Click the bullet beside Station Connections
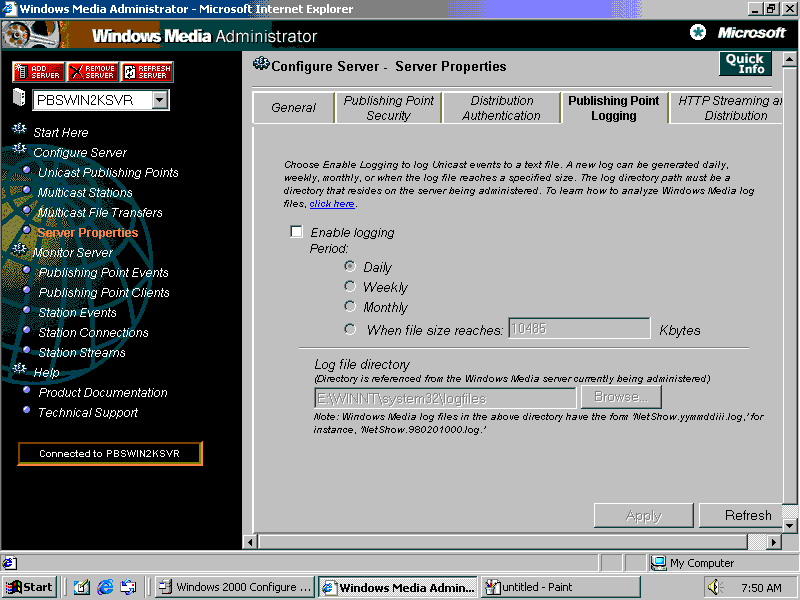Screen dimensions: 800x600 point(27,330)
